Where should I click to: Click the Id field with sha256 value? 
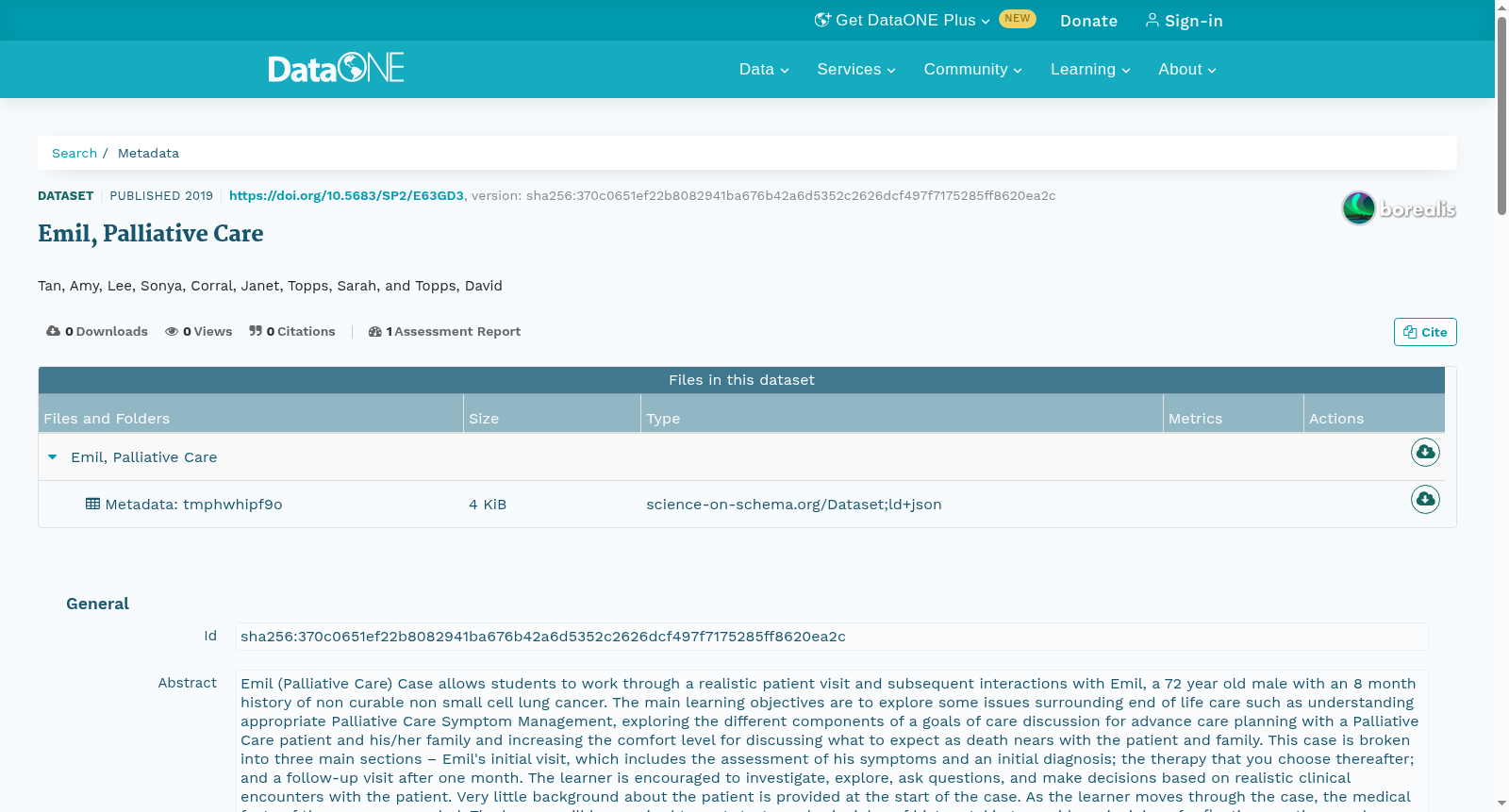pos(832,637)
